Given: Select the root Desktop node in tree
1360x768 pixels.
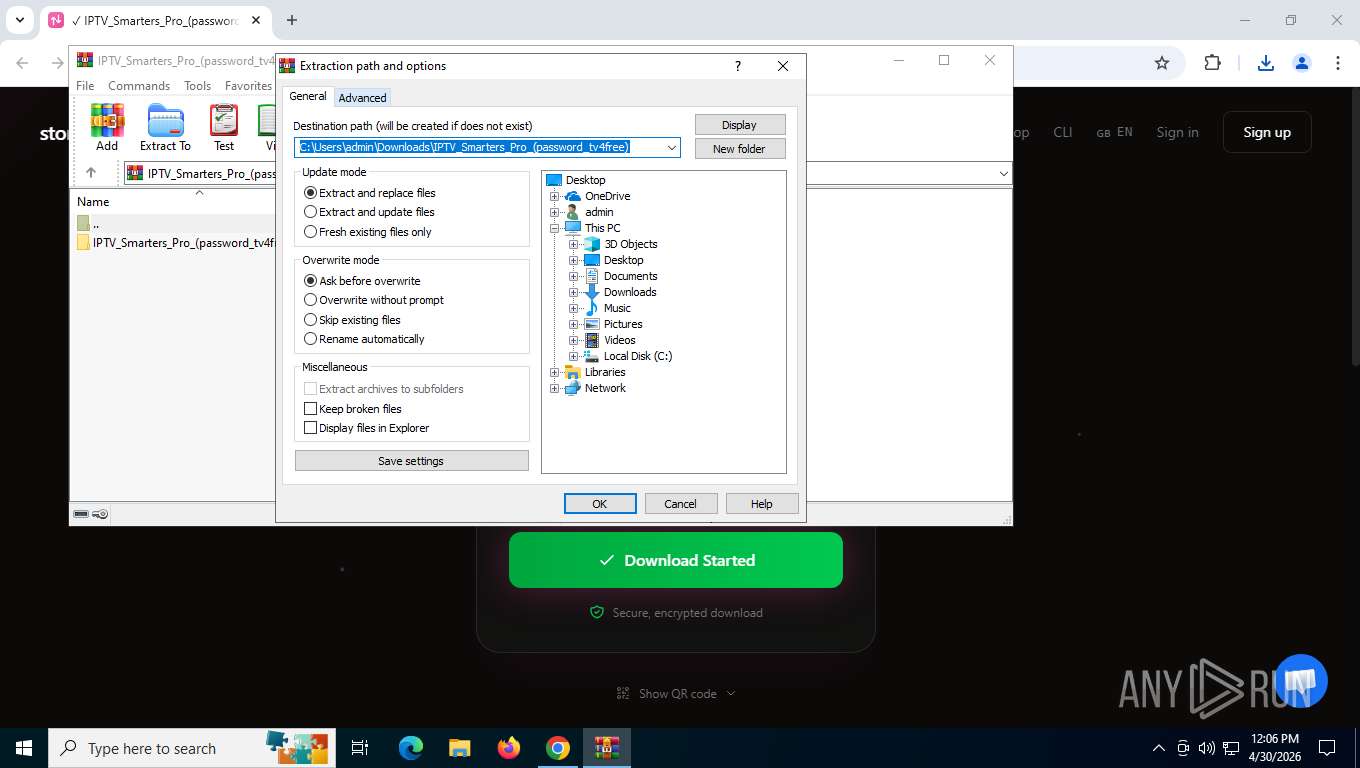Looking at the screenshot, I should coord(585,180).
